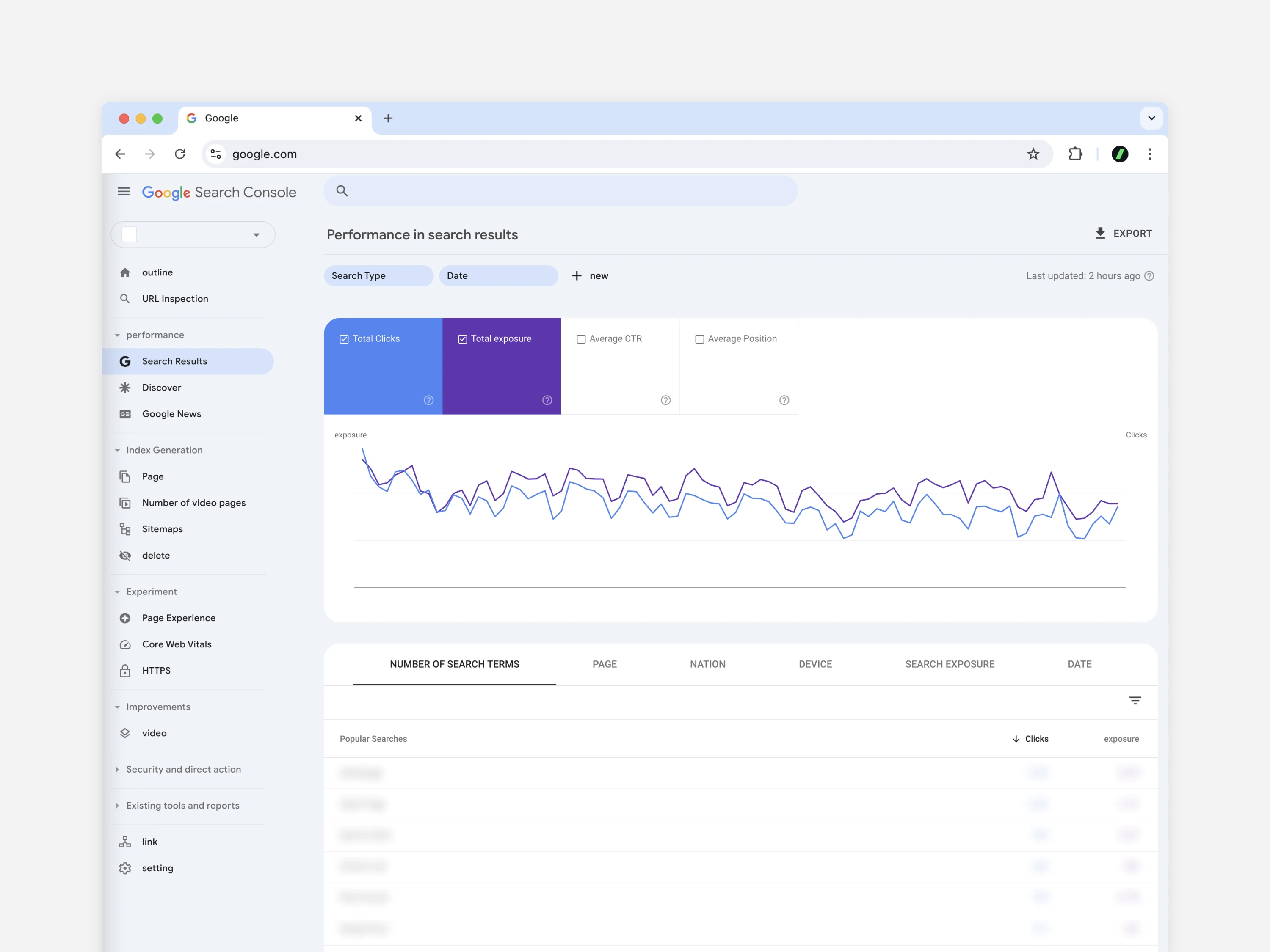Viewport: 1270px width, 952px height.
Task: Open Search Results in sidebar
Action: point(188,361)
